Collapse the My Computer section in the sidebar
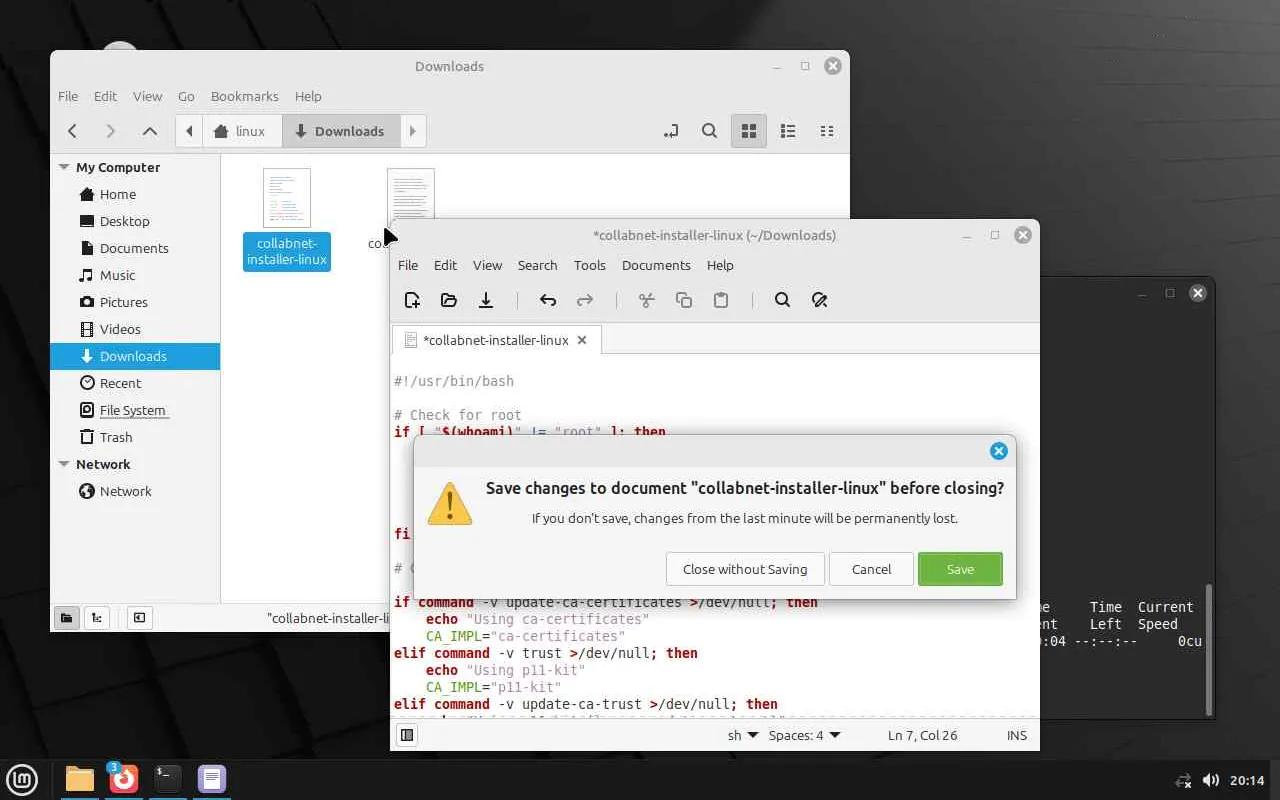 pyautogui.click(x=64, y=167)
